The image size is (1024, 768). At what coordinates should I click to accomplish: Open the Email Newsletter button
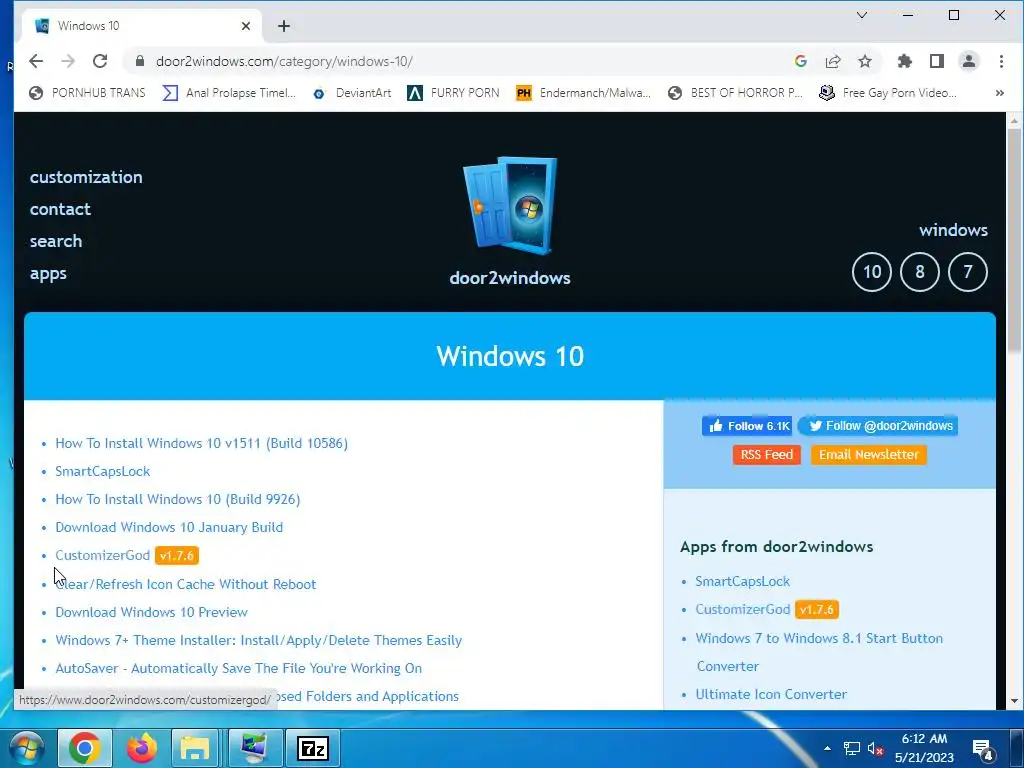[x=869, y=455]
